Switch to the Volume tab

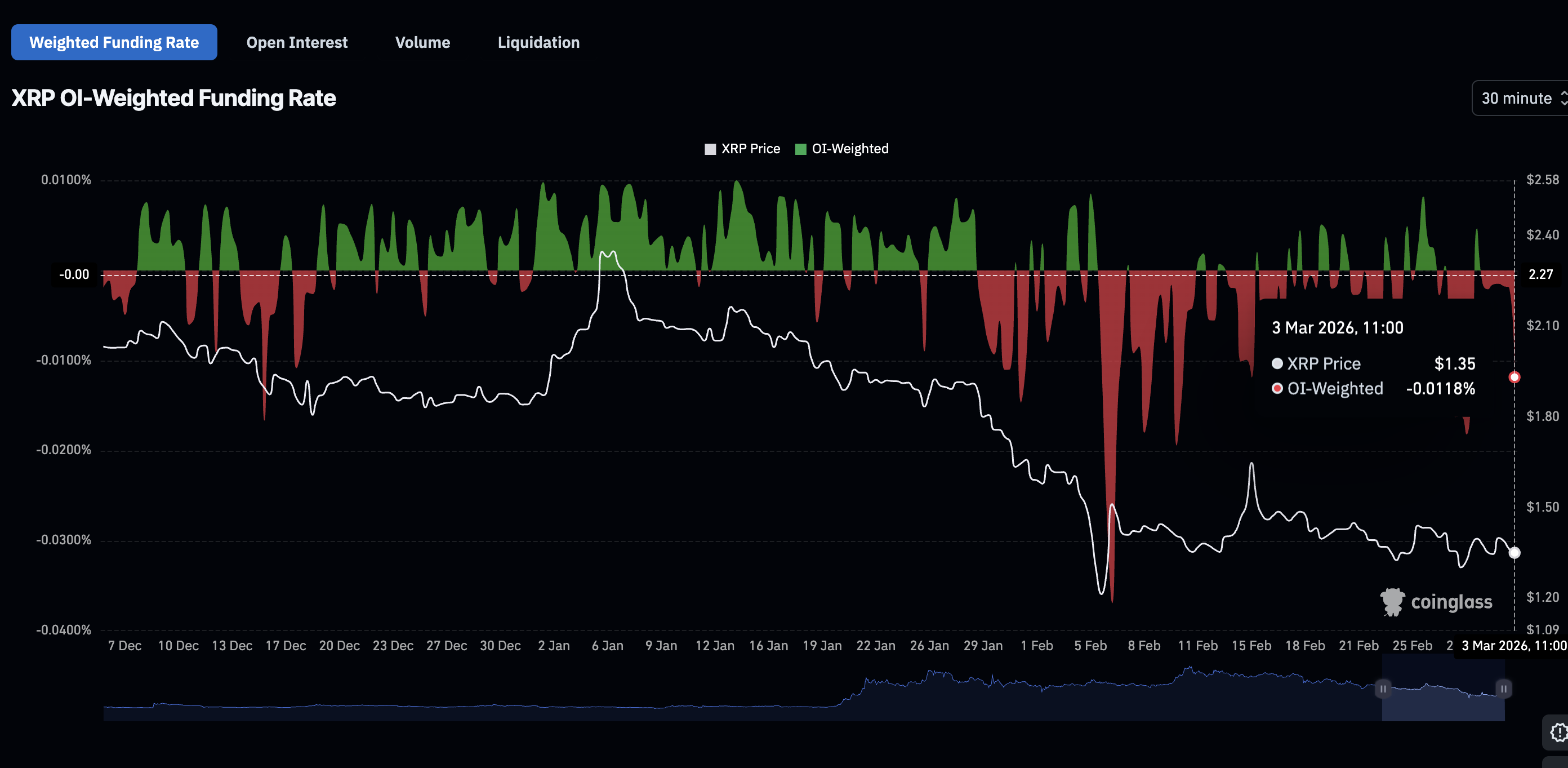tap(422, 43)
